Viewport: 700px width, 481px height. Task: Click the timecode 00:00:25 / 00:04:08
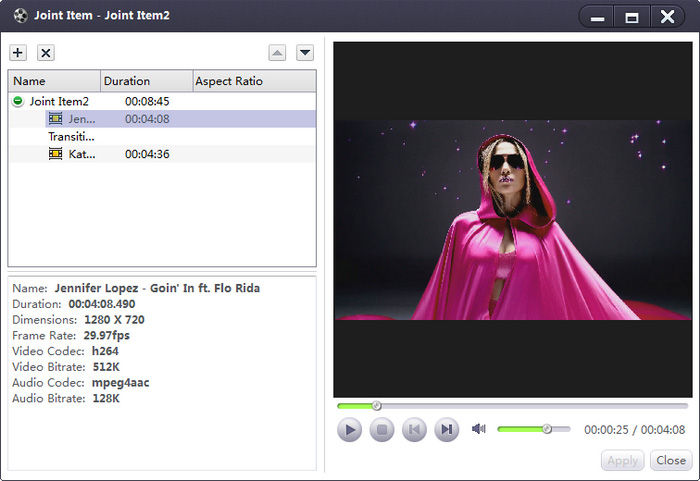[x=634, y=430]
